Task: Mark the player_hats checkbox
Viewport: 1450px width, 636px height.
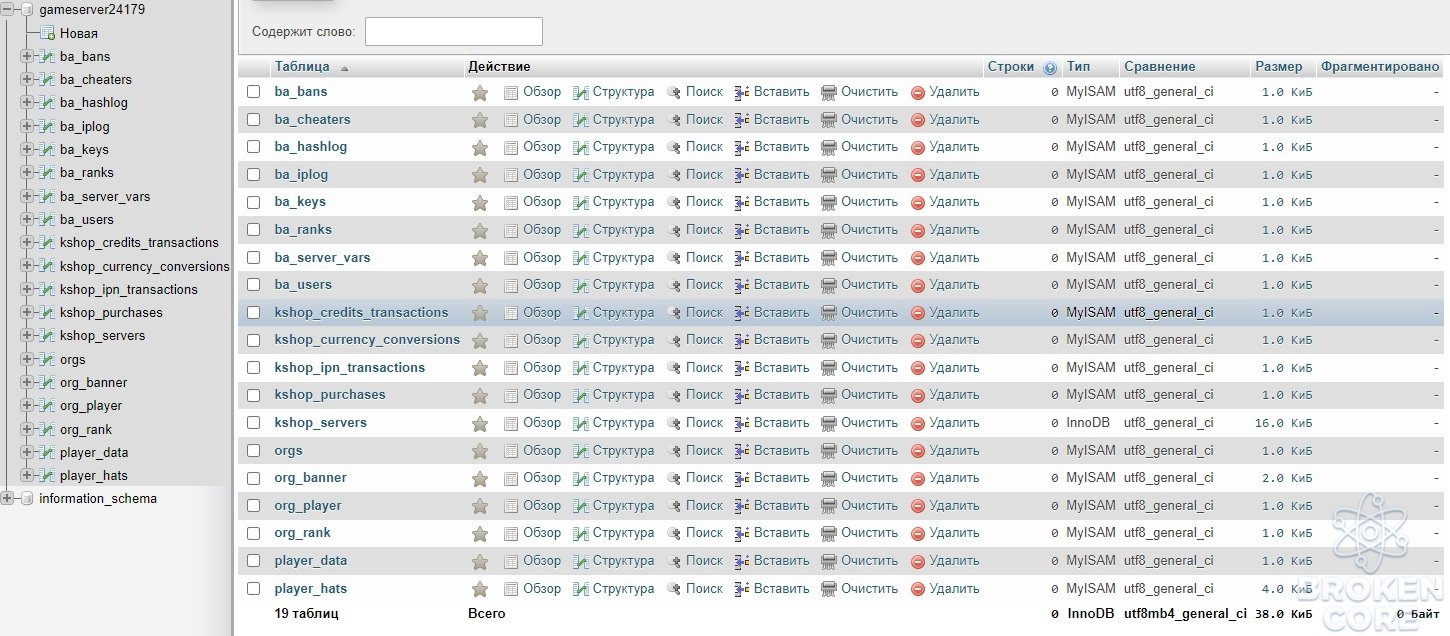Action: [x=254, y=589]
